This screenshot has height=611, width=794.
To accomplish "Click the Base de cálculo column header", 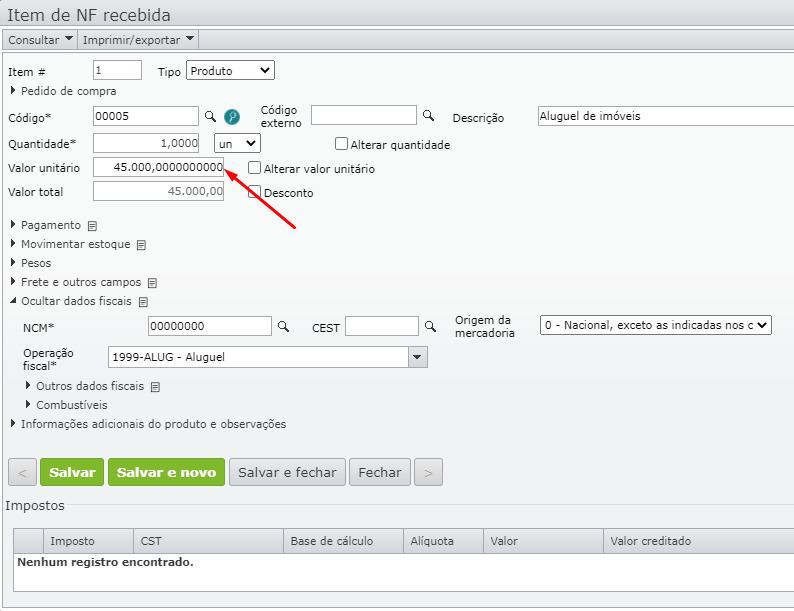I will pyautogui.click(x=343, y=541).
